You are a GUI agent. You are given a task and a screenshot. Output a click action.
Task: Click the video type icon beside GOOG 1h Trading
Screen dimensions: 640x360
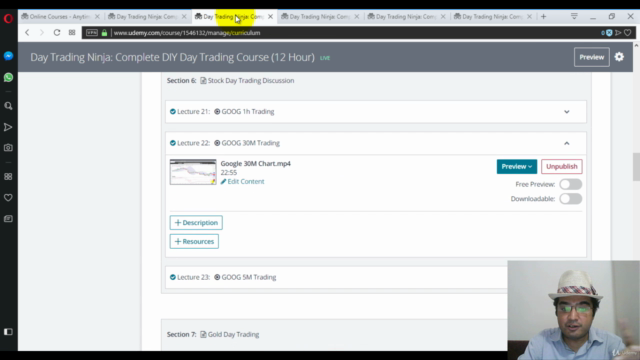click(217, 112)
